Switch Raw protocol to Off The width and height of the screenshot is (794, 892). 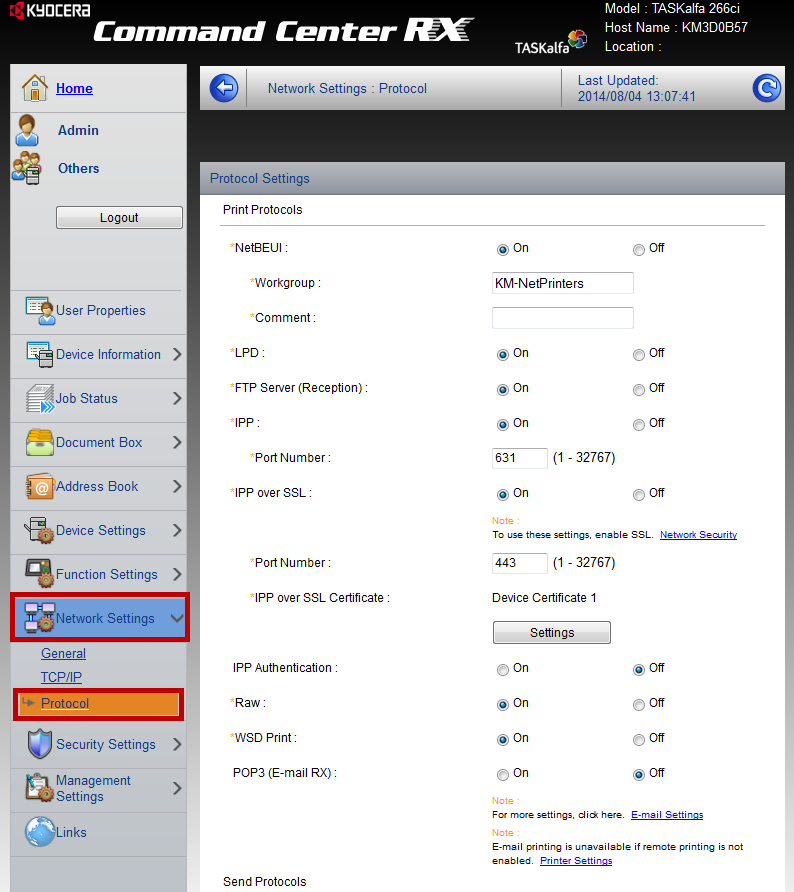(639, 705)
